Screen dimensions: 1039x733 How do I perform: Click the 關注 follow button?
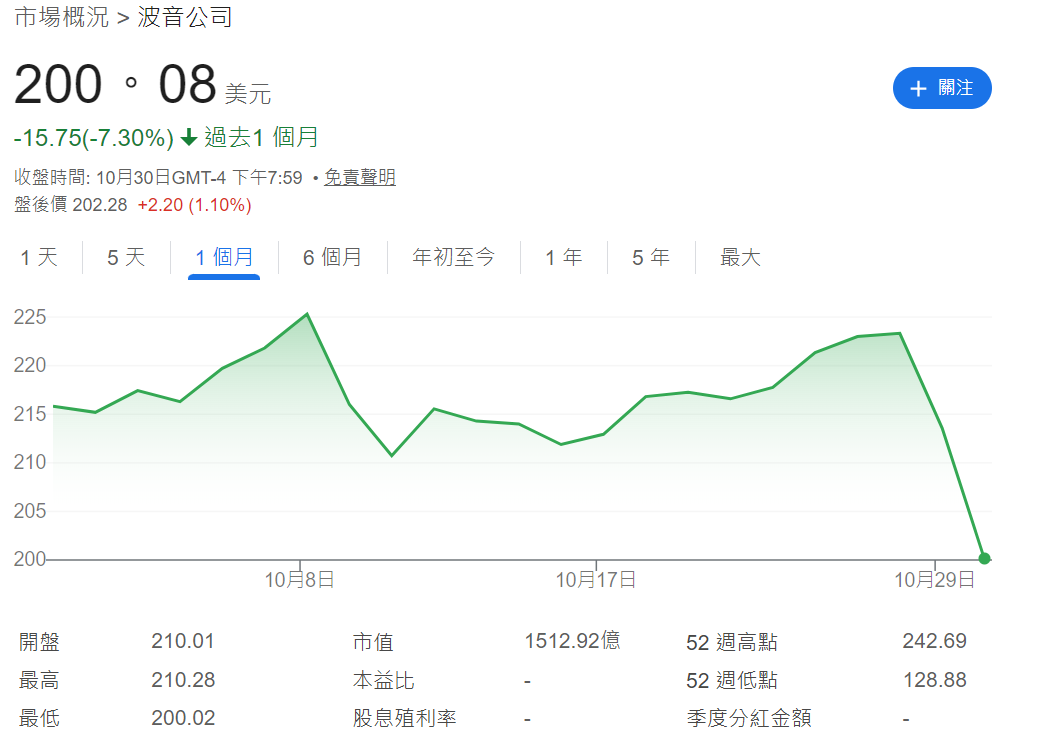tap(942, 88)
